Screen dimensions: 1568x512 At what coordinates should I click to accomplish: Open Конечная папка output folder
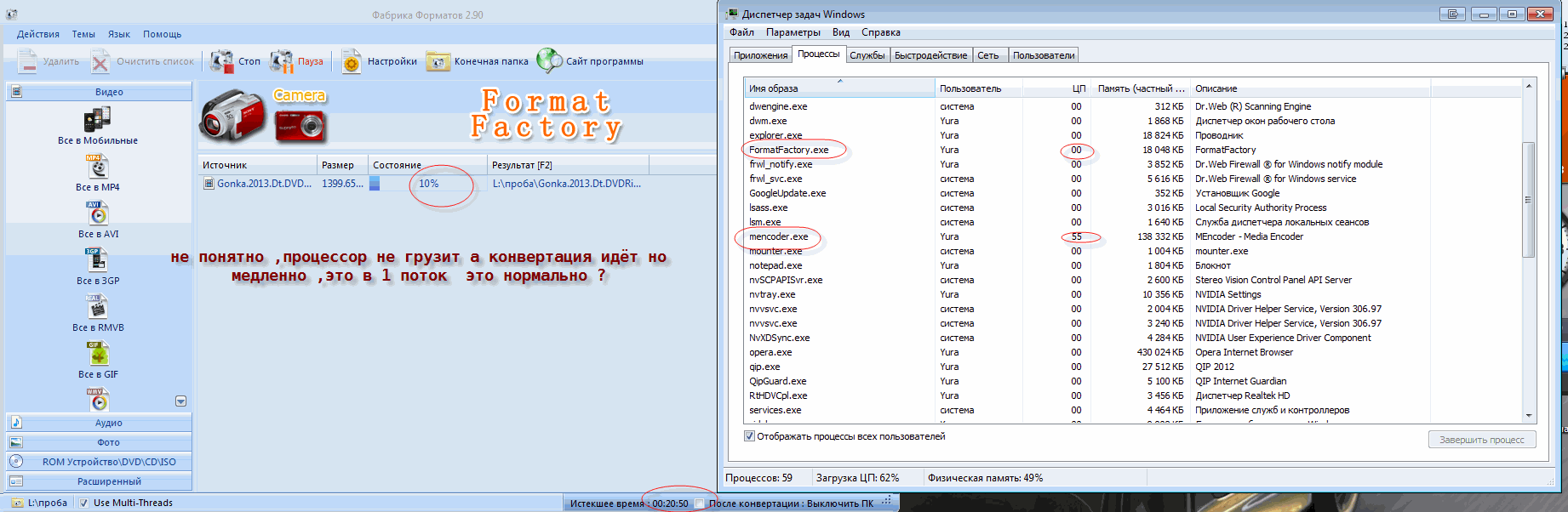438,61
